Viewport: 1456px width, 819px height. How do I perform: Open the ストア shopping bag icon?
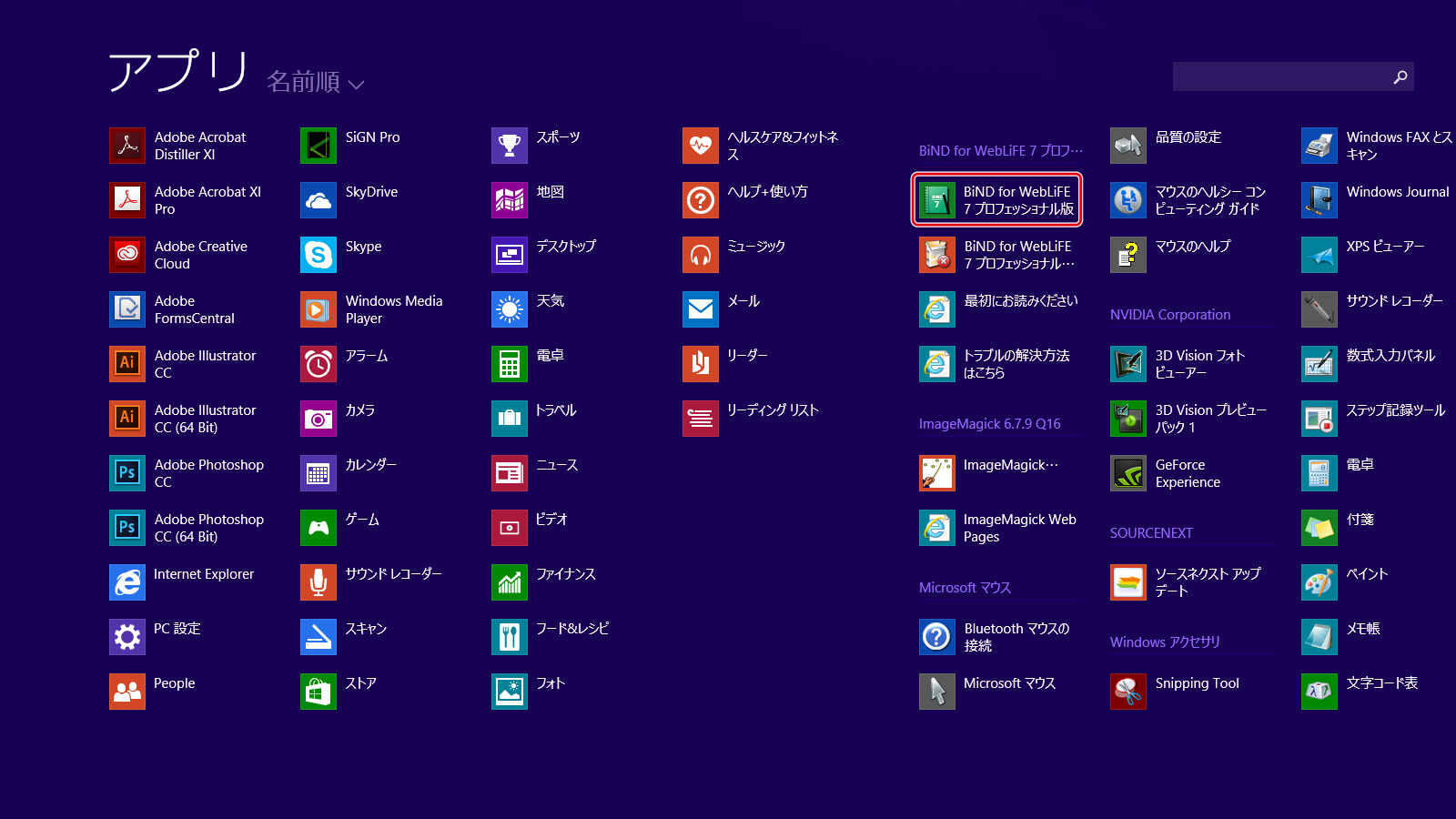318,692
